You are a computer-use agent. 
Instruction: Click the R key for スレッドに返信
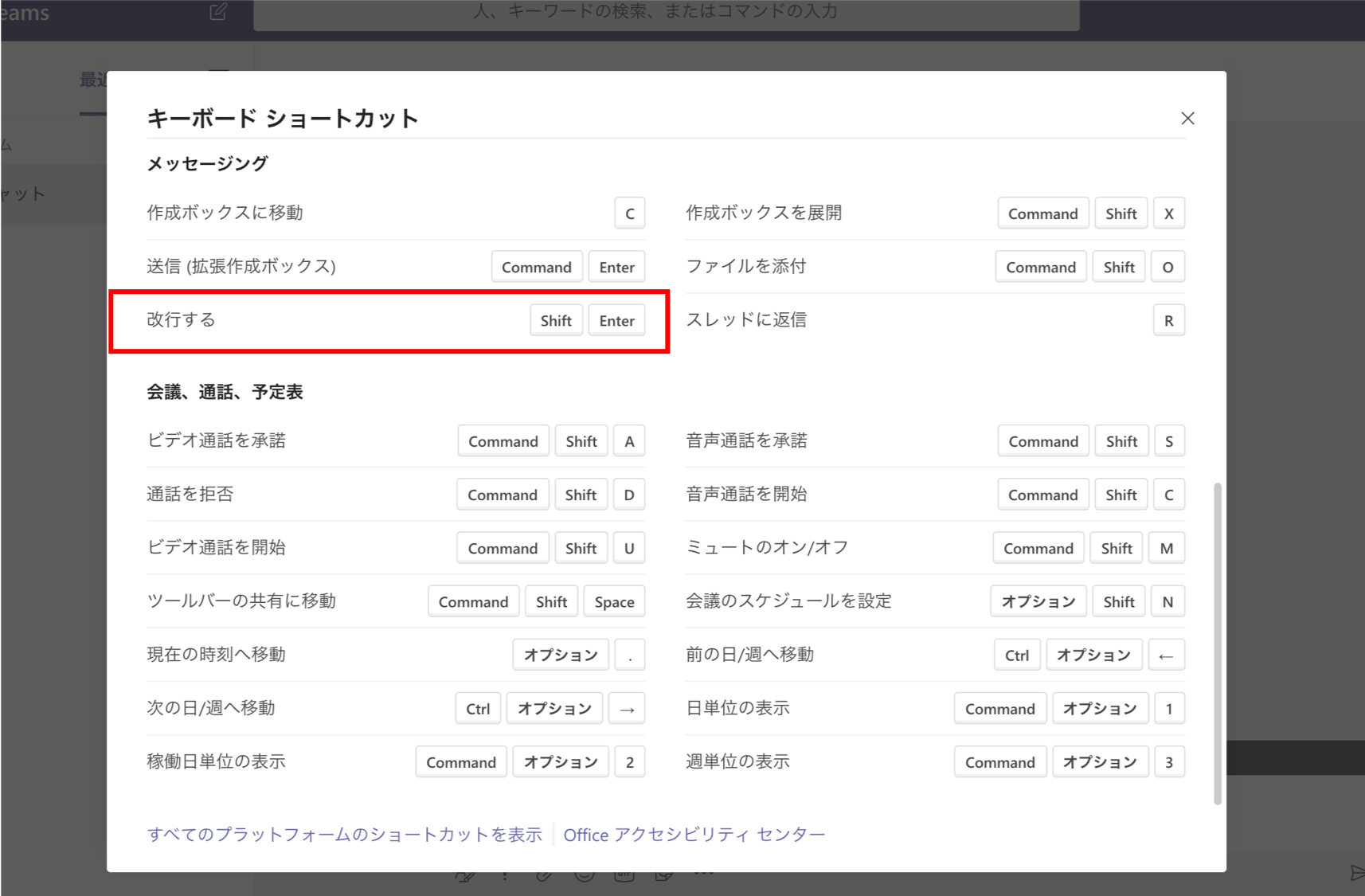(1168, 321)
